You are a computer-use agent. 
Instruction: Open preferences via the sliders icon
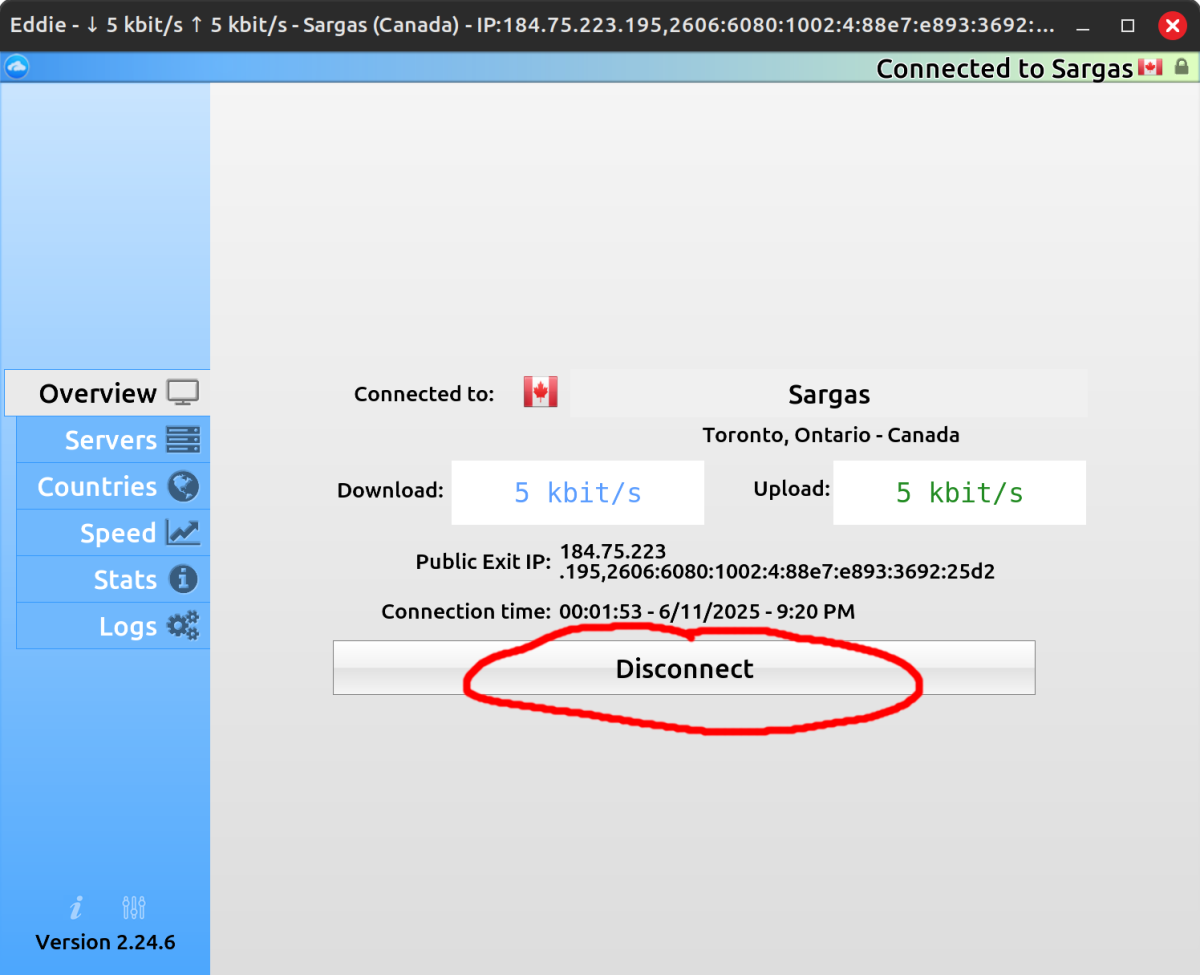[134, 907]
